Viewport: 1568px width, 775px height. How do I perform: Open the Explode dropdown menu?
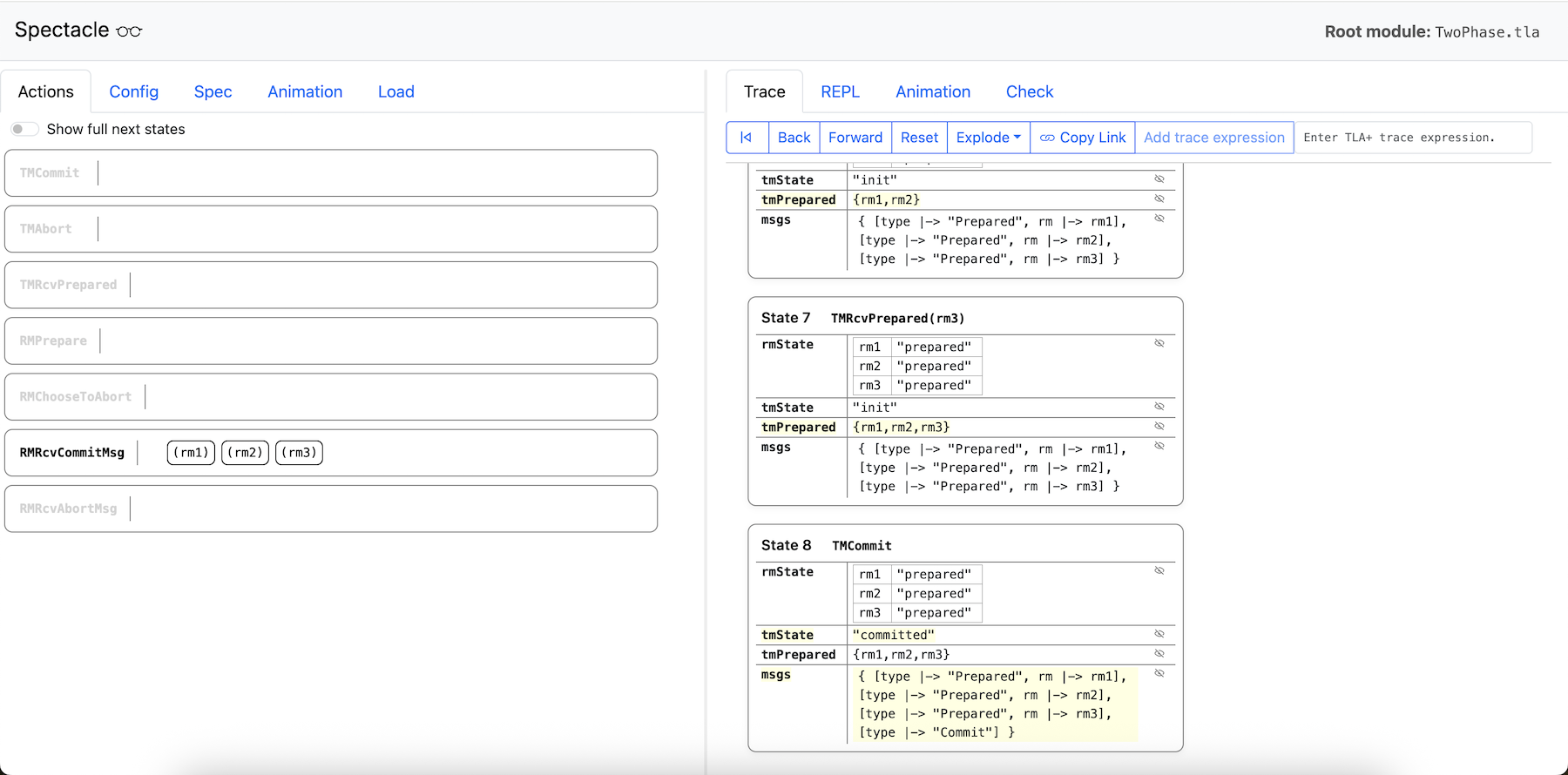tap(988, 138)
